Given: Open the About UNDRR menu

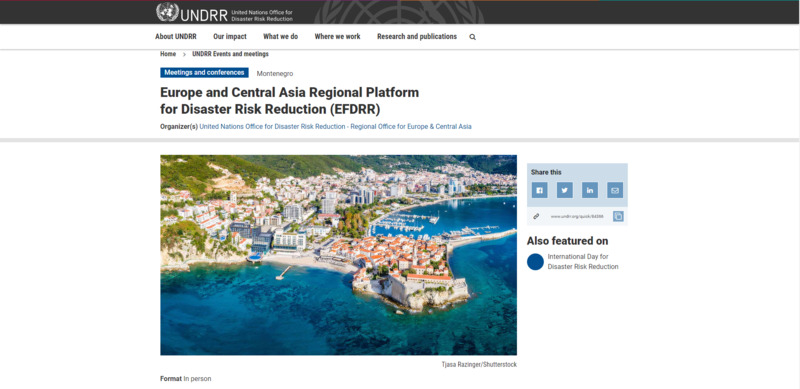Looking at the screenshot, I should coord(176,37).
